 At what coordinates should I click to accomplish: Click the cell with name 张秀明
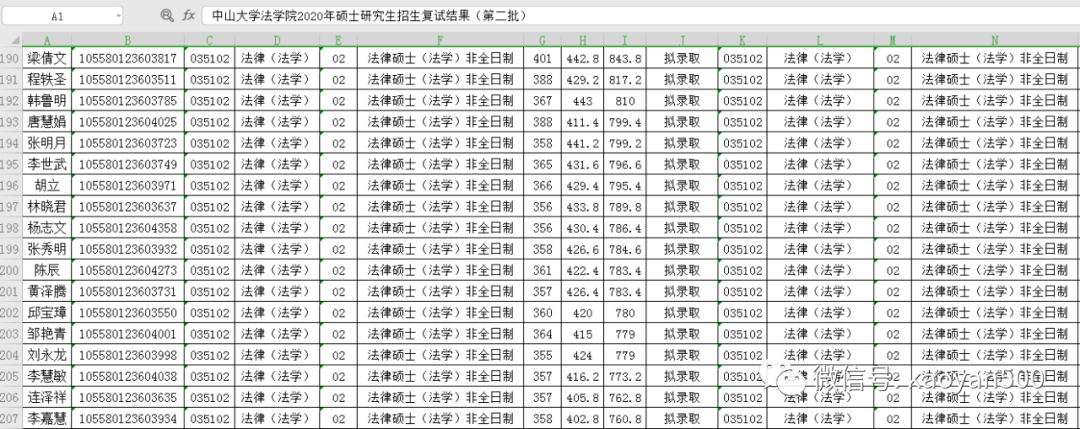(x=48, y=249)
